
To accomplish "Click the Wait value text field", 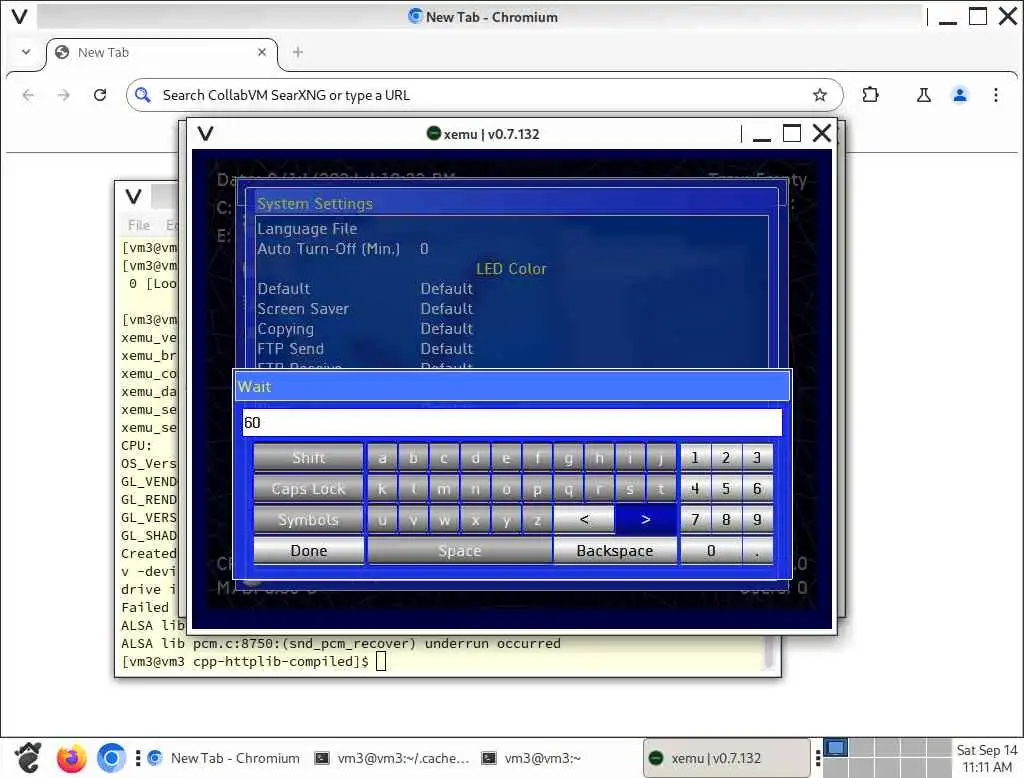I will tap(512, 423).
